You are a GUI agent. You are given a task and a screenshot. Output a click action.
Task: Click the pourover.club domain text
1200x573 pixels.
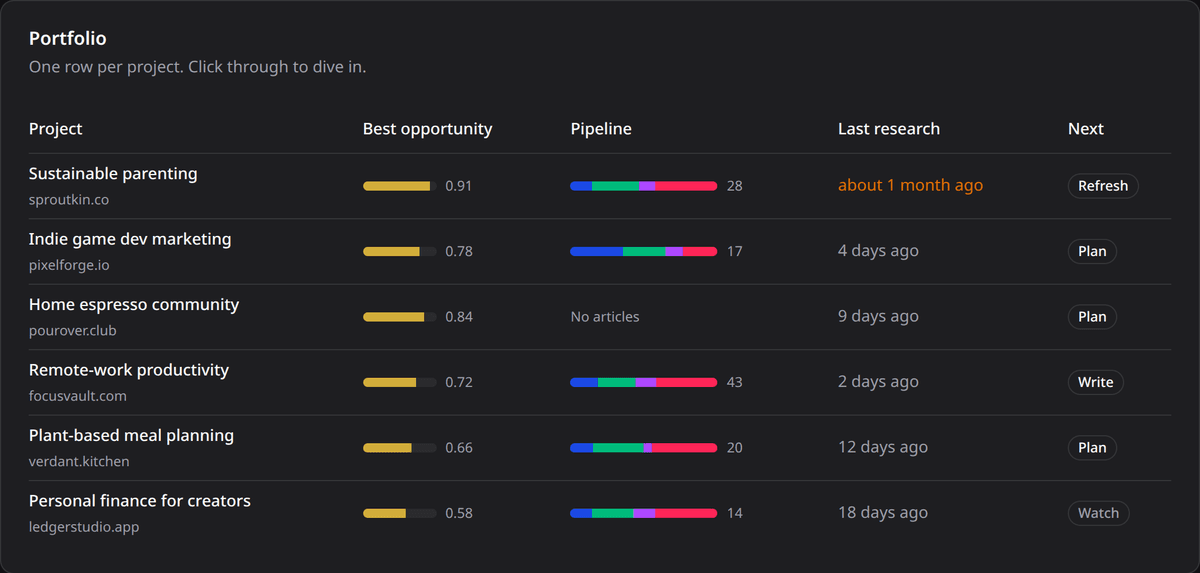click(73, 331)
